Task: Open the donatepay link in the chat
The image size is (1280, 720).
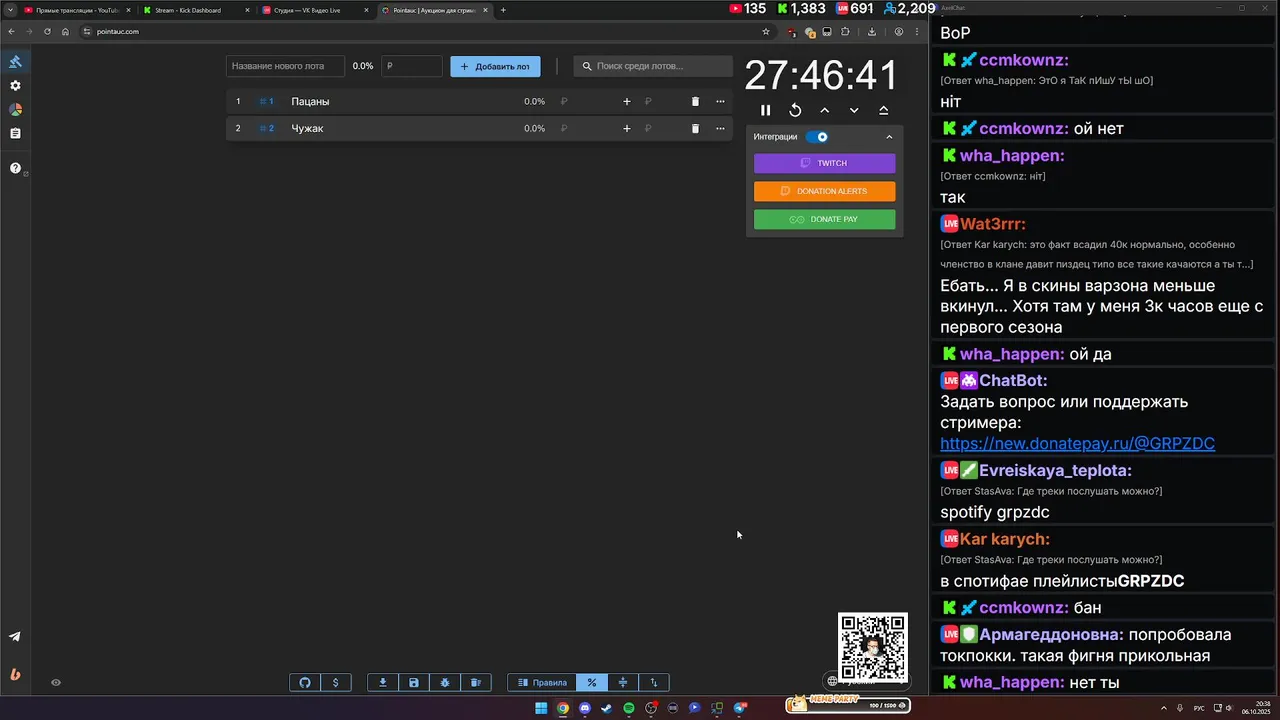Action: coord(1077,444)
